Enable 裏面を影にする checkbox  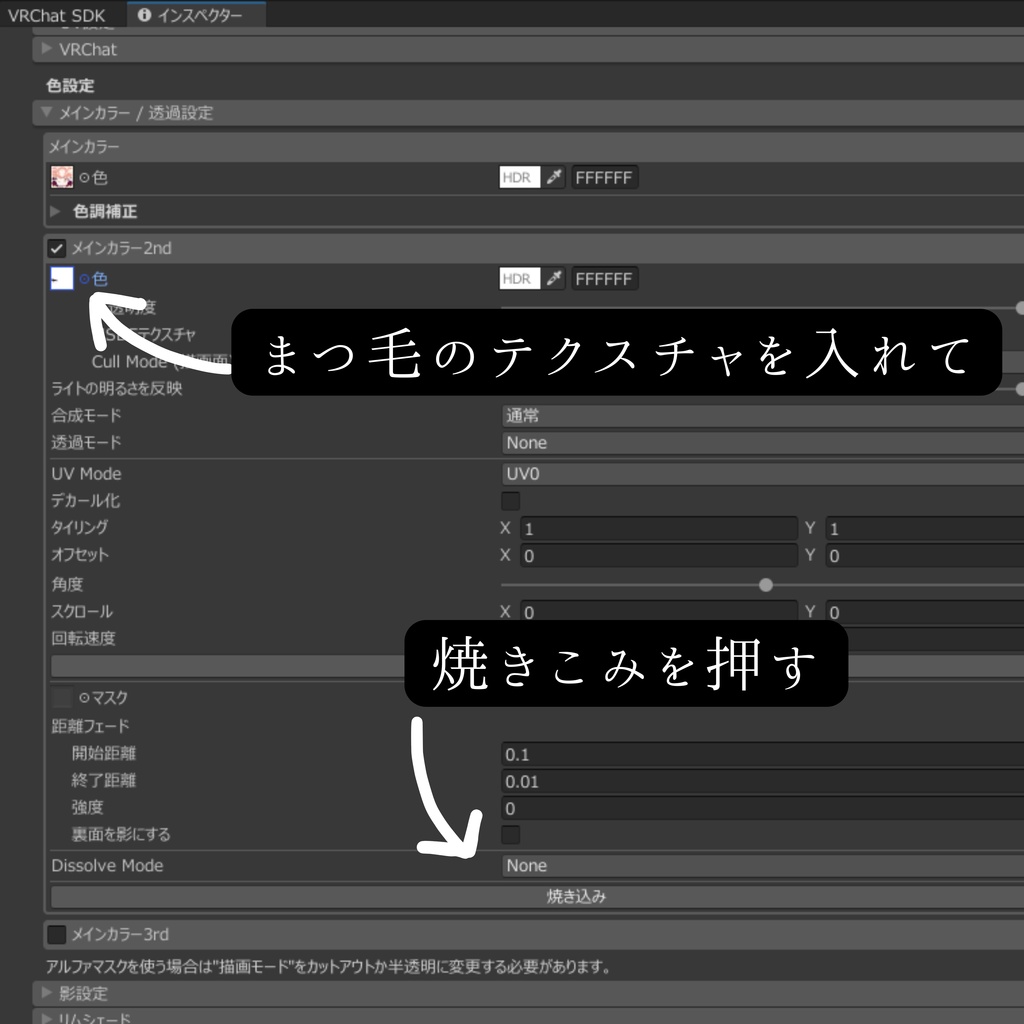(511, 835)
